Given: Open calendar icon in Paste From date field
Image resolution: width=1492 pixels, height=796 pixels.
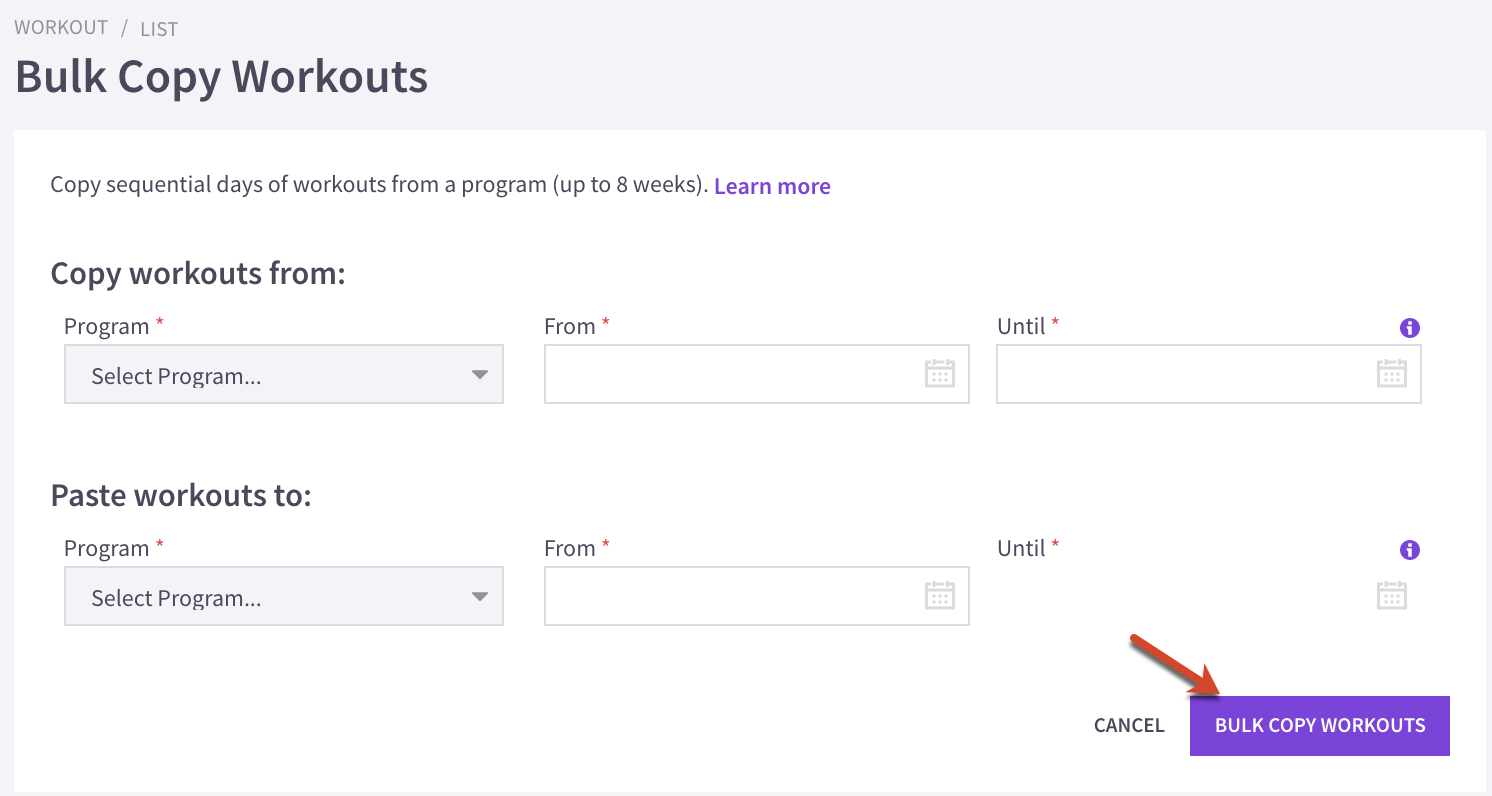Looking at the screenshot, I should pyautogui.click(x=939, y=596).
